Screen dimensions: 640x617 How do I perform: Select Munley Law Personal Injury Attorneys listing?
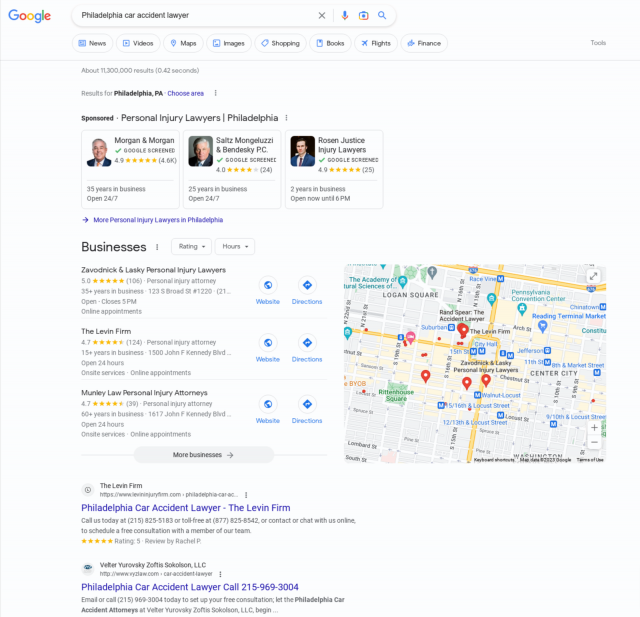(x=144, y=393)
